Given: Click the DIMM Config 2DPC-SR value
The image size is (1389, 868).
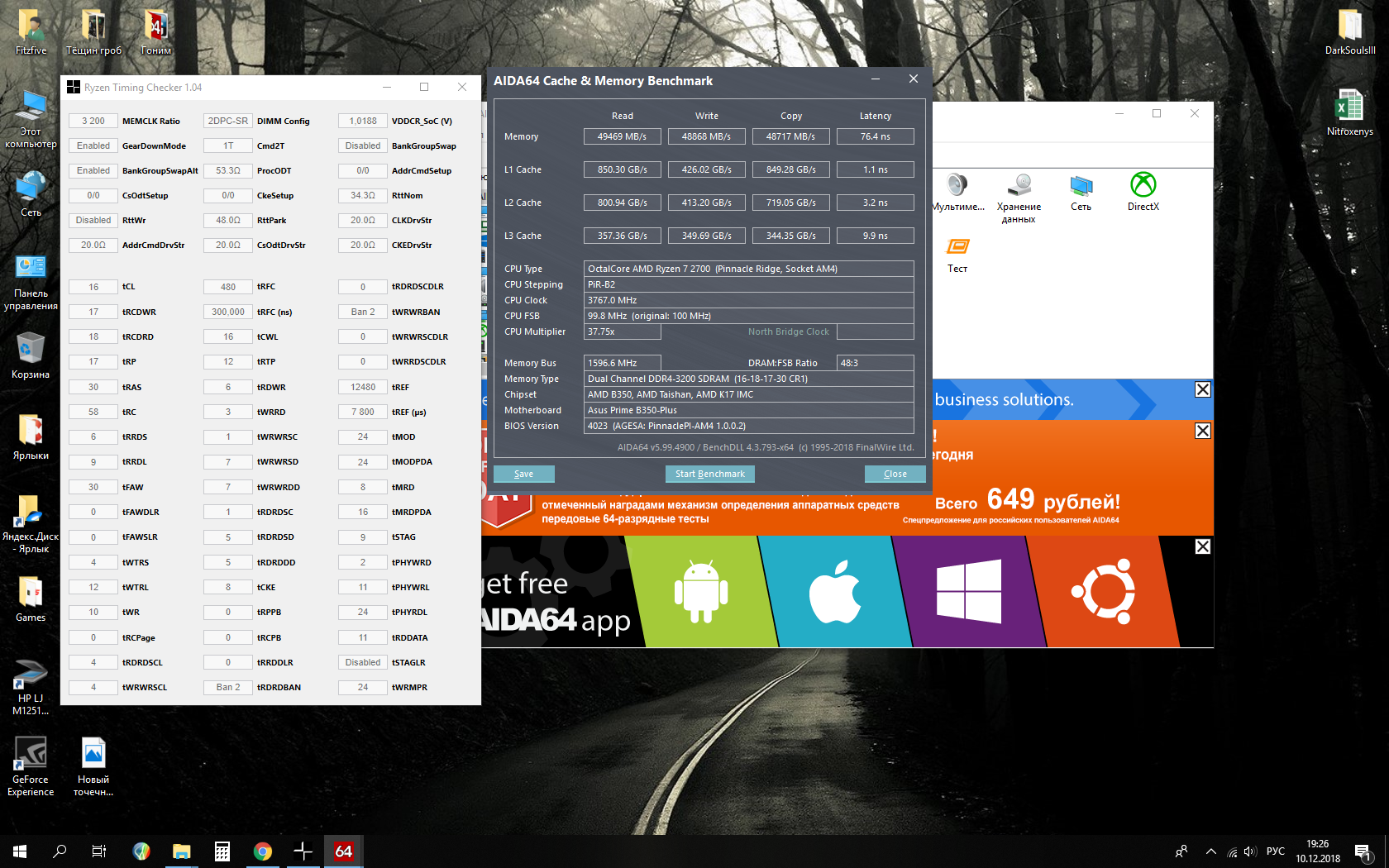Looking at the screenshot, I should [228, 121].
